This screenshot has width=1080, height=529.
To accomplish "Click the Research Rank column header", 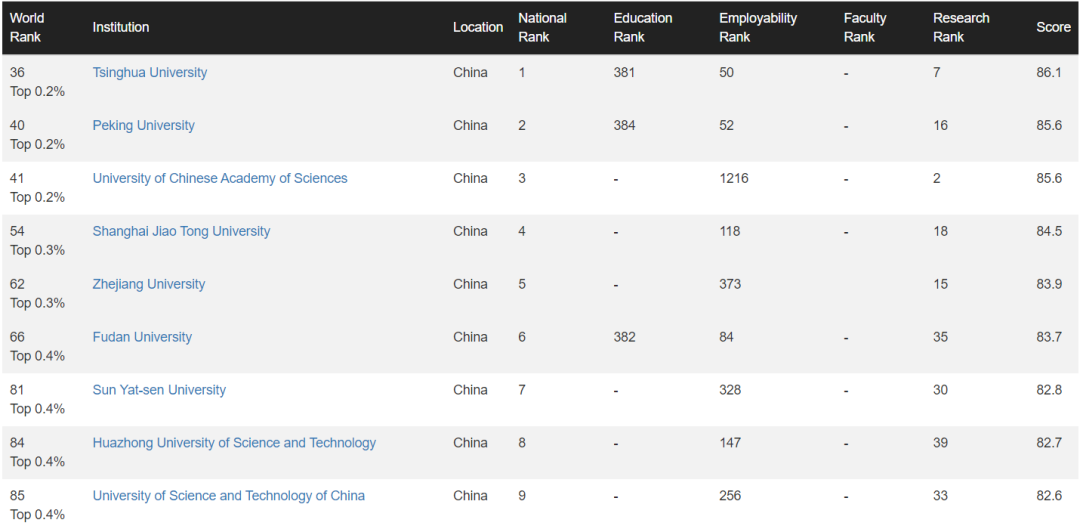I will click(961, 28).
